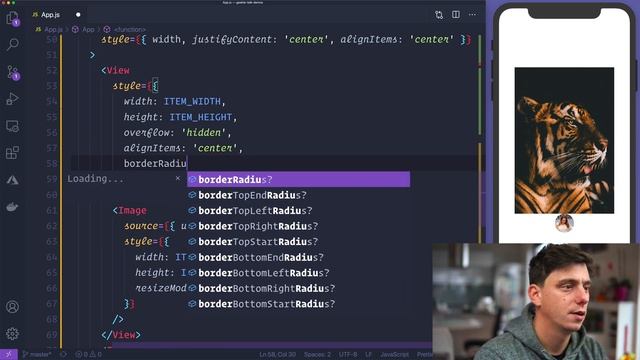The width and height of the screenshot is (640, 360).
Task: Open the Accounts menu icon
Action: [x=12, y=307]
